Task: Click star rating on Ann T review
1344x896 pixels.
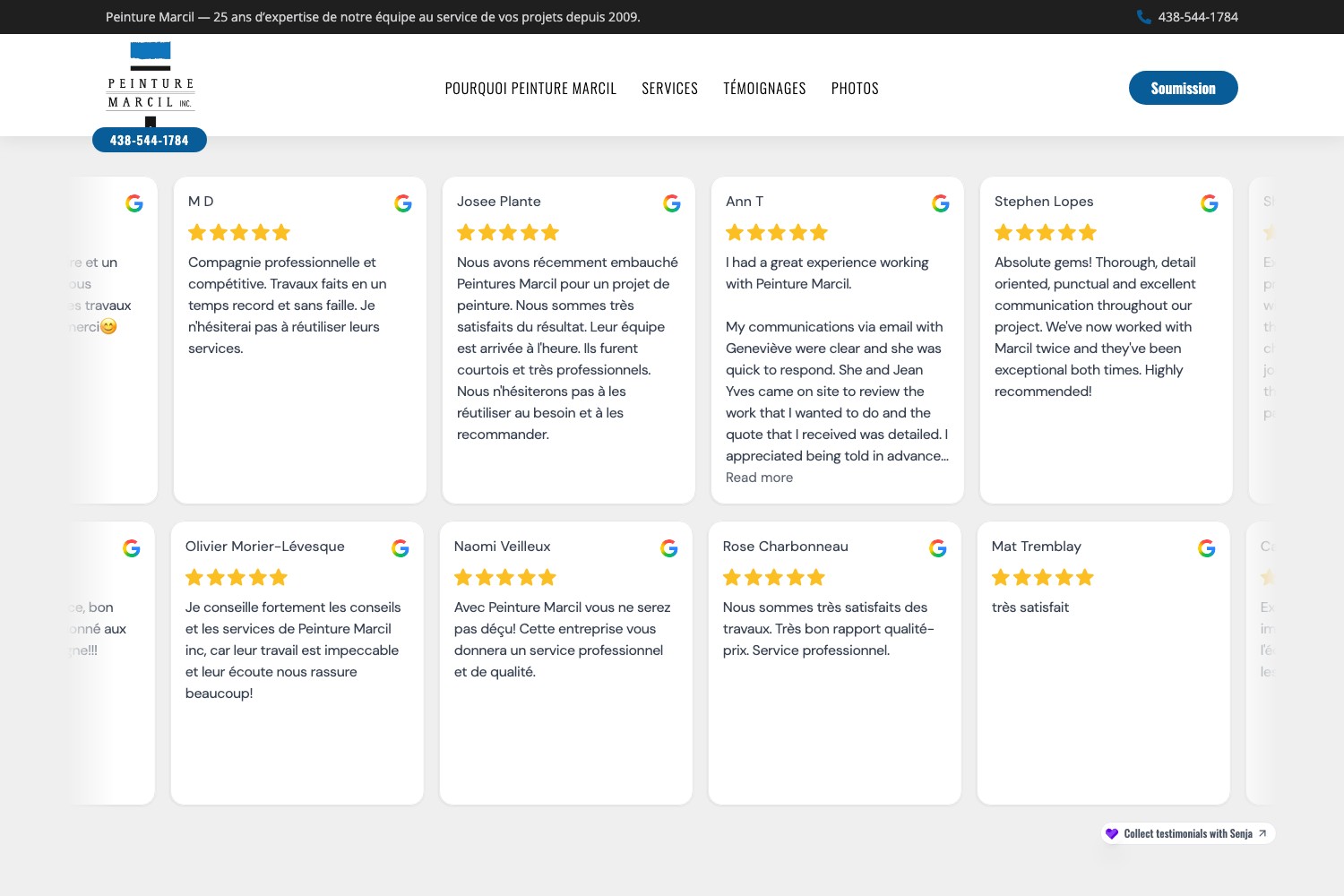Action: coord(777,233)
